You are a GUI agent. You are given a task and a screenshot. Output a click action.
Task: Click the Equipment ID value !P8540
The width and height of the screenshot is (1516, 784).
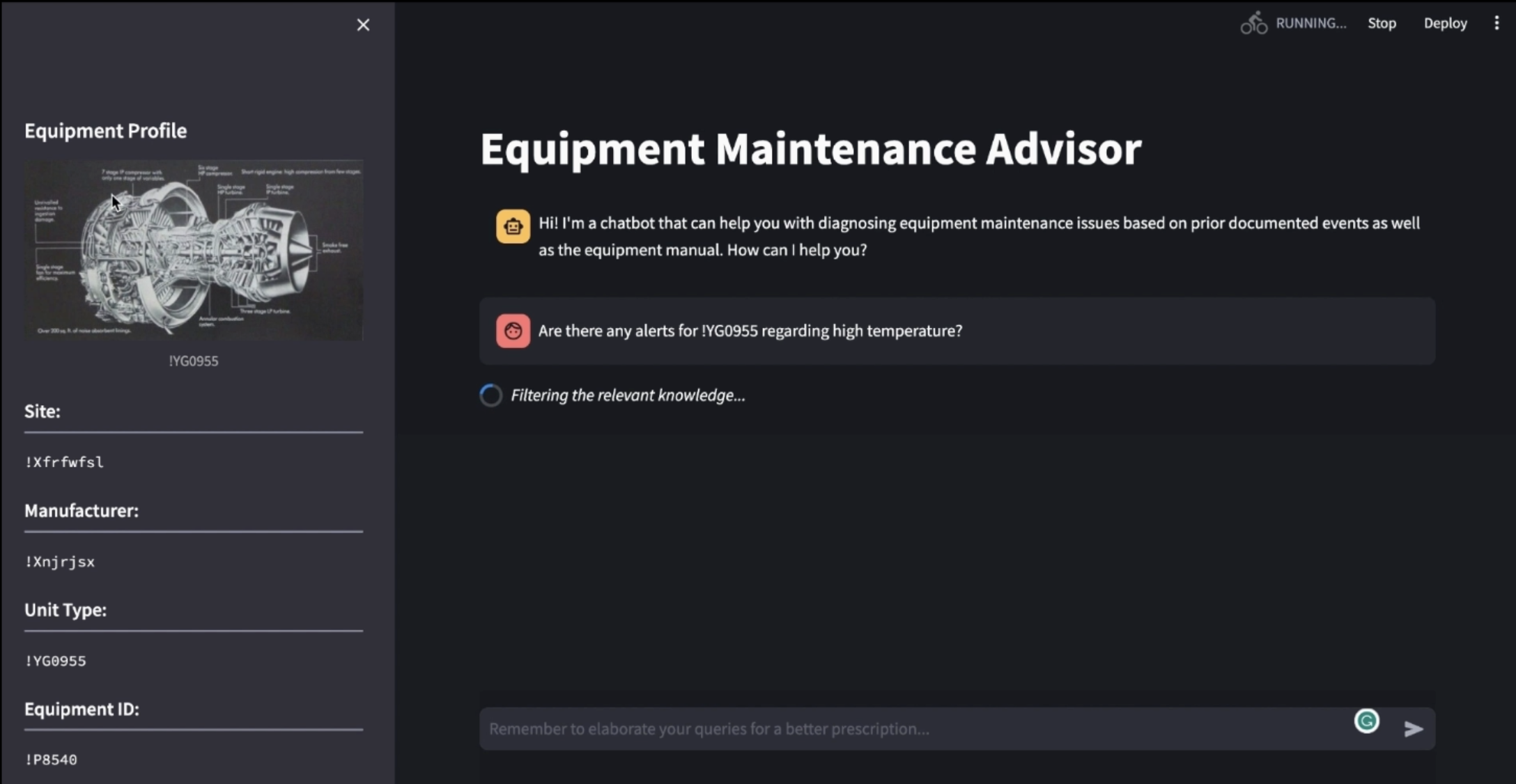point(51,760)
